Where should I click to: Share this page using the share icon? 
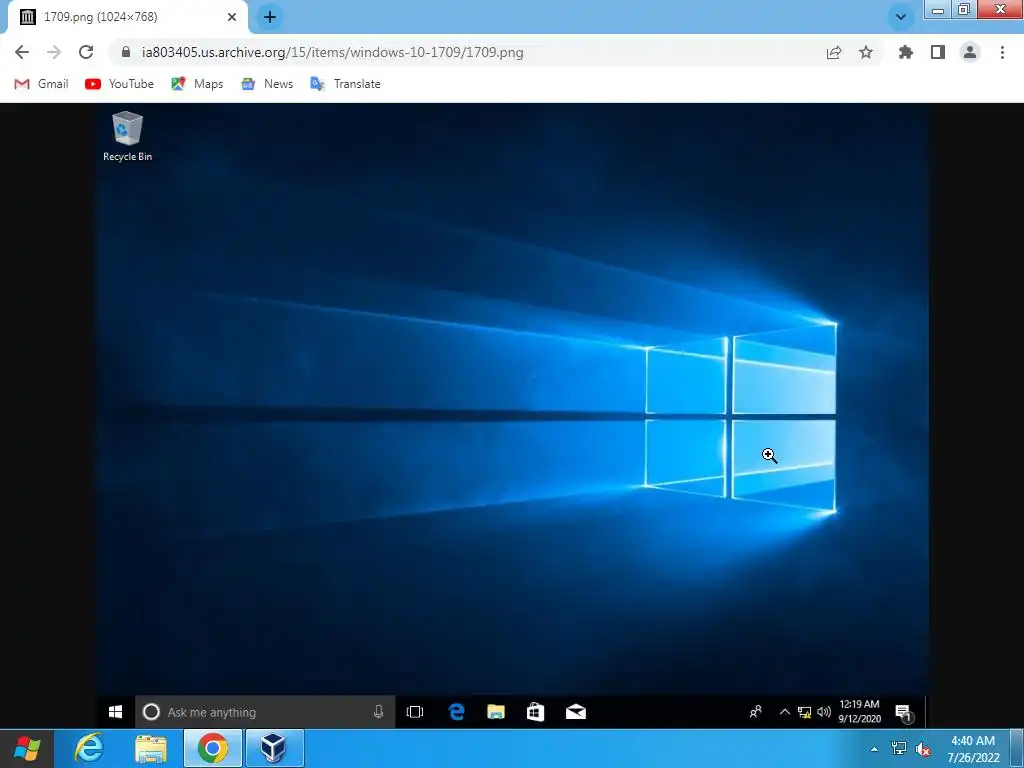pyautogui.click(x=834, y=52)
